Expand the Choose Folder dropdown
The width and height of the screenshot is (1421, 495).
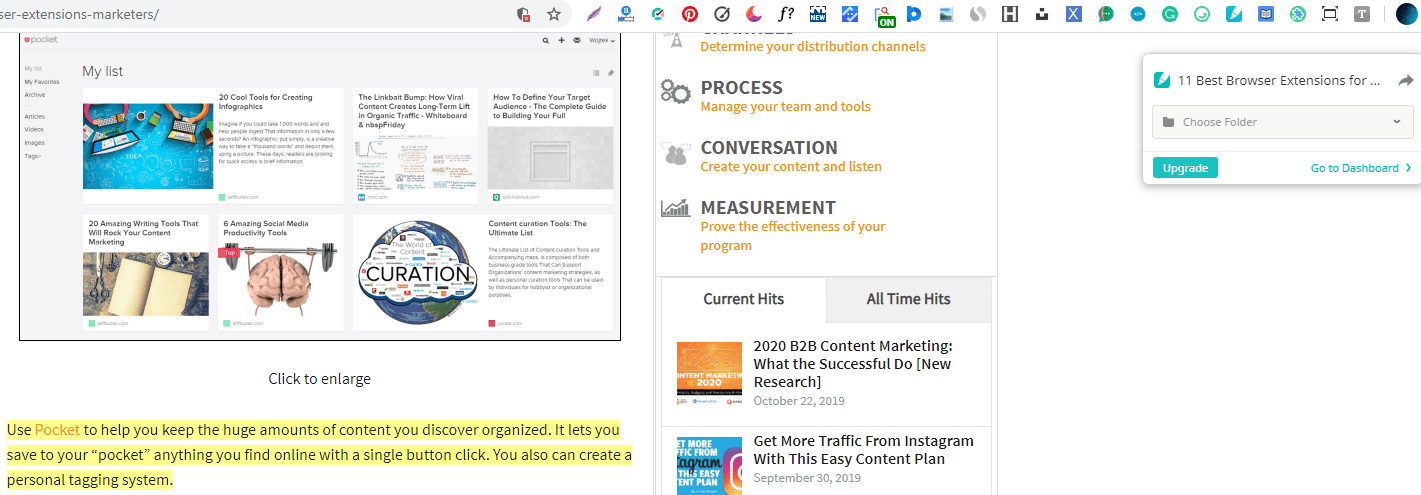pos(1281,122)
